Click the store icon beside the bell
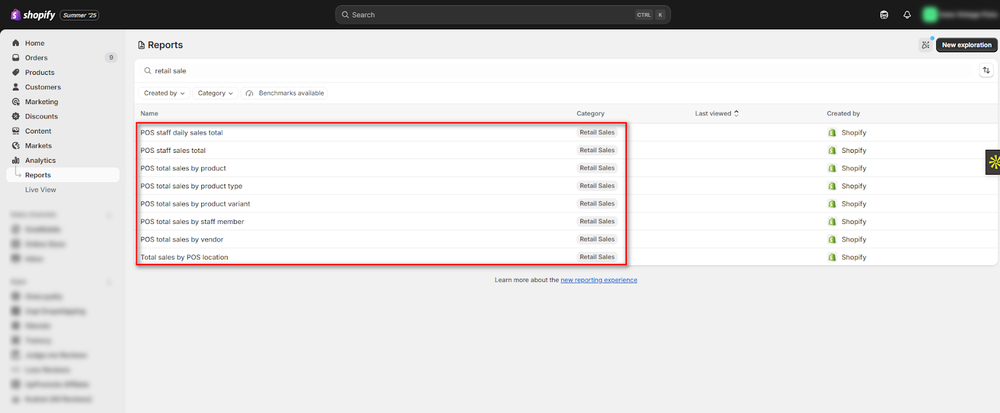 coord(883,15)
